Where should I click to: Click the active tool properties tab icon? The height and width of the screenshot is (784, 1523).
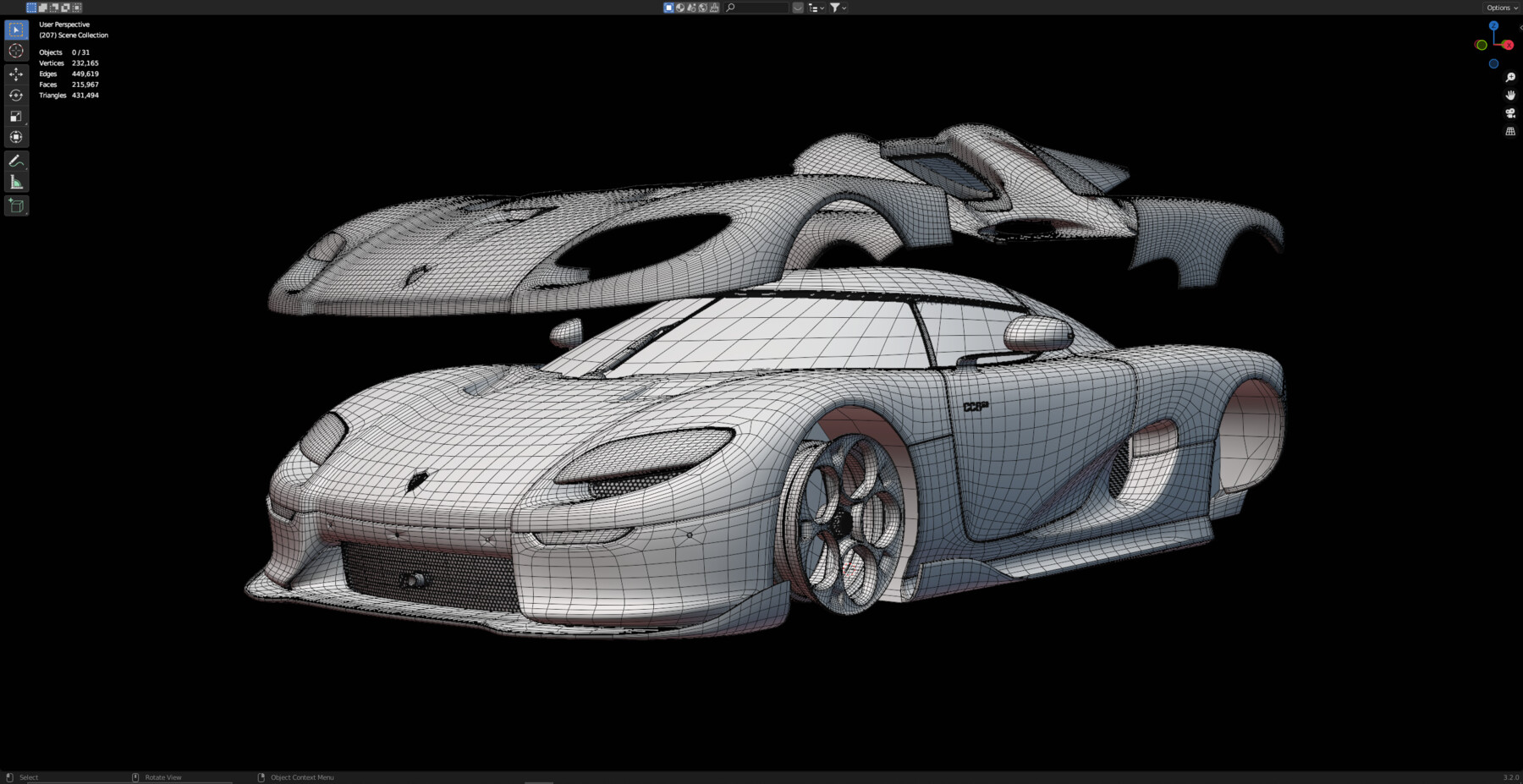pos(668,8)
